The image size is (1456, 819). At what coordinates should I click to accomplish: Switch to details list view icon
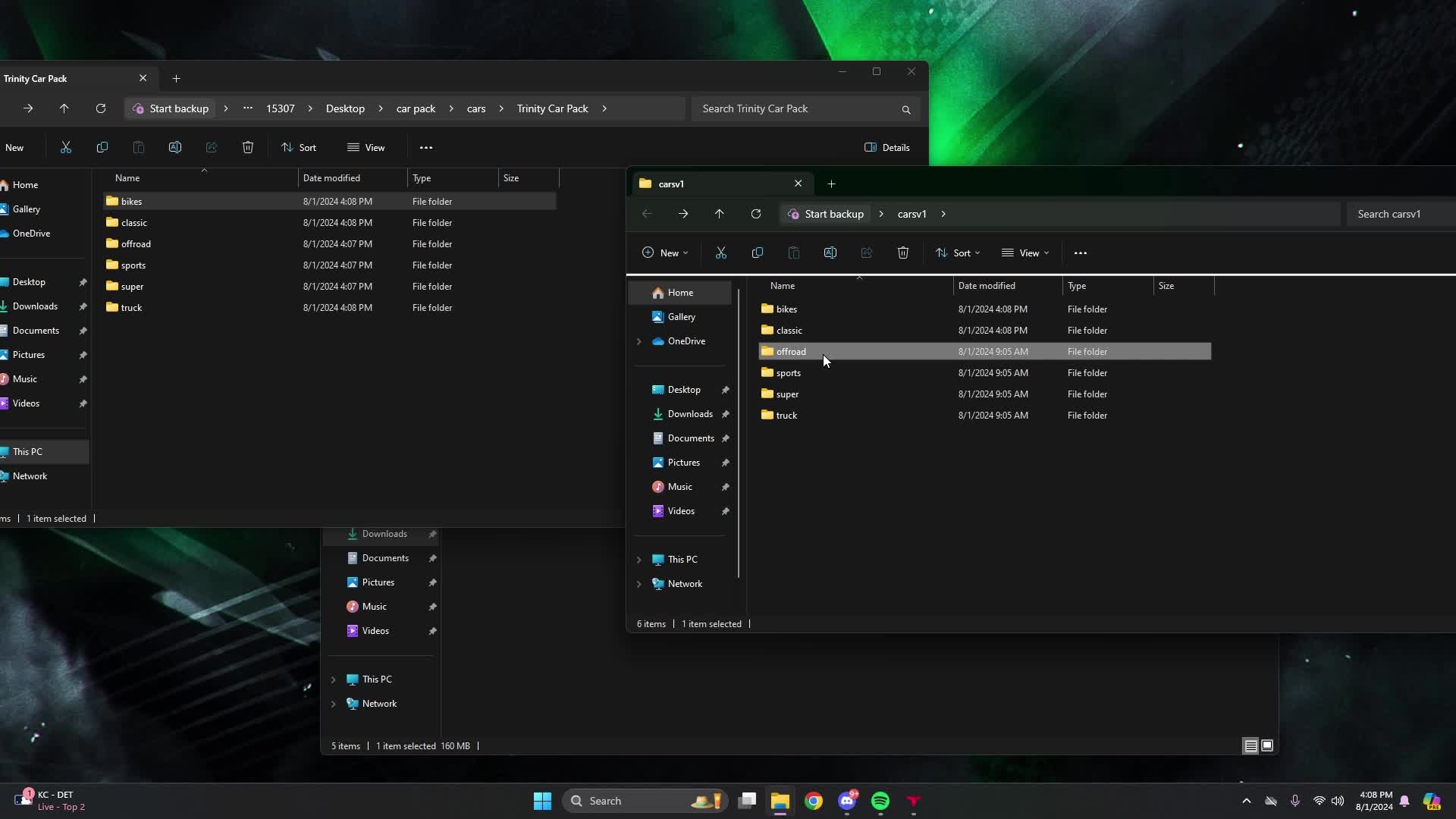click(1250, 746)
